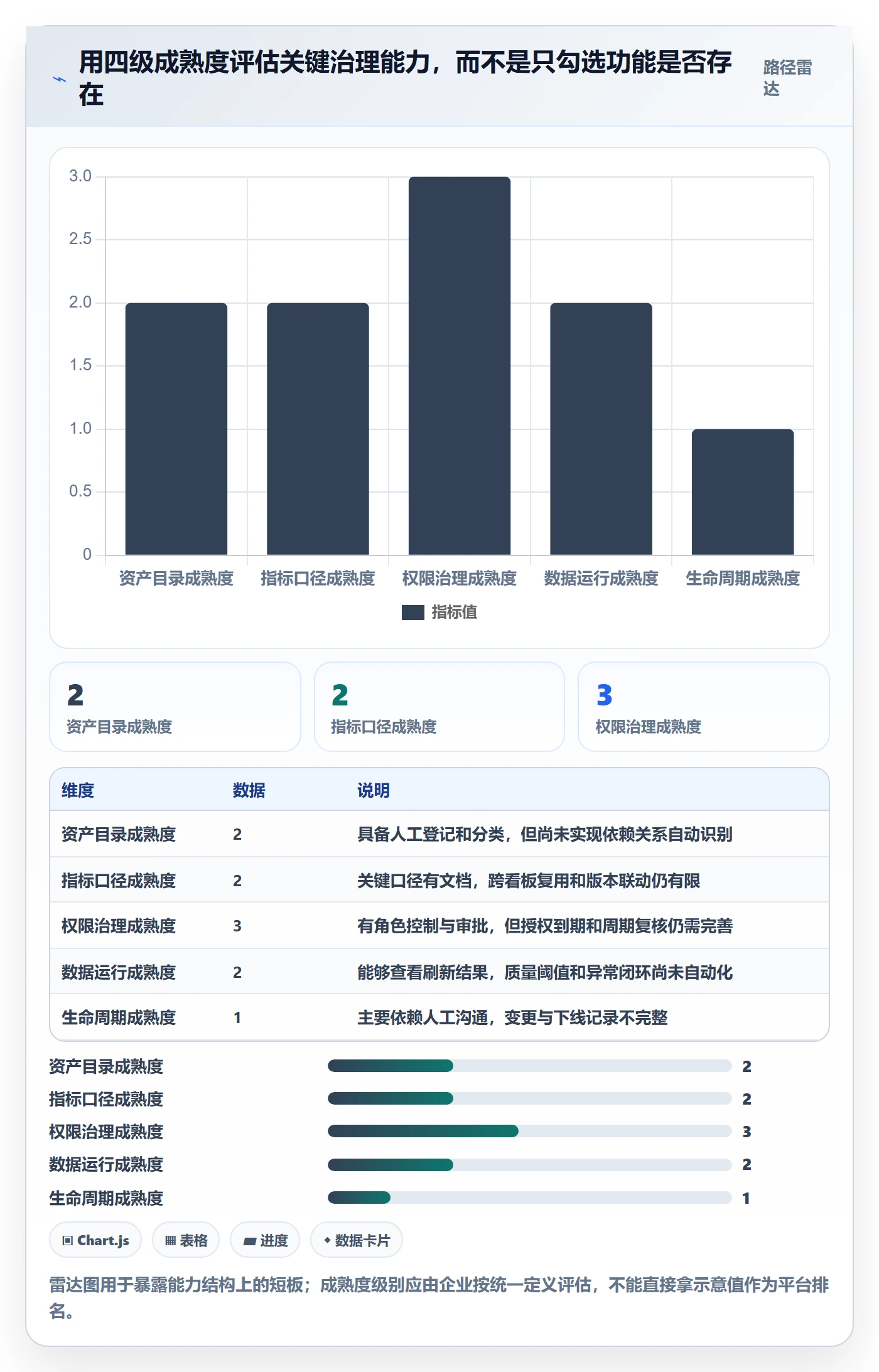
Task: Click x-axis label 指标口径成熟度
Action: click(318, 578)
